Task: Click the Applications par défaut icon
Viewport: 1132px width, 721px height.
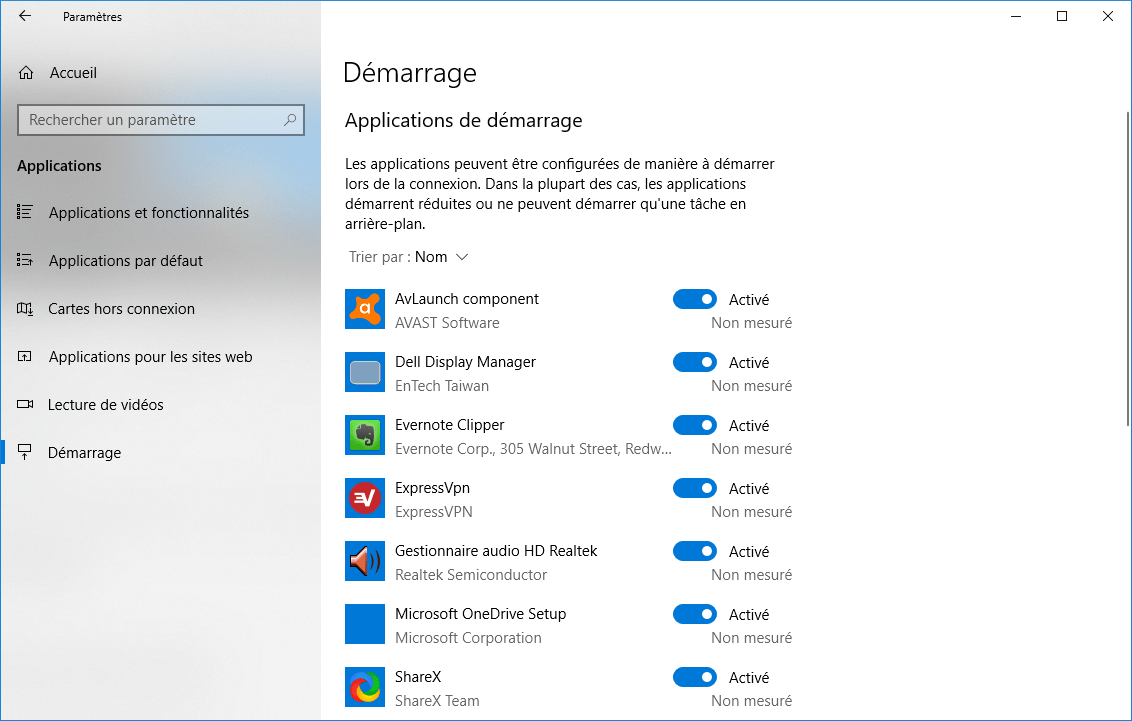Action: 25,260
